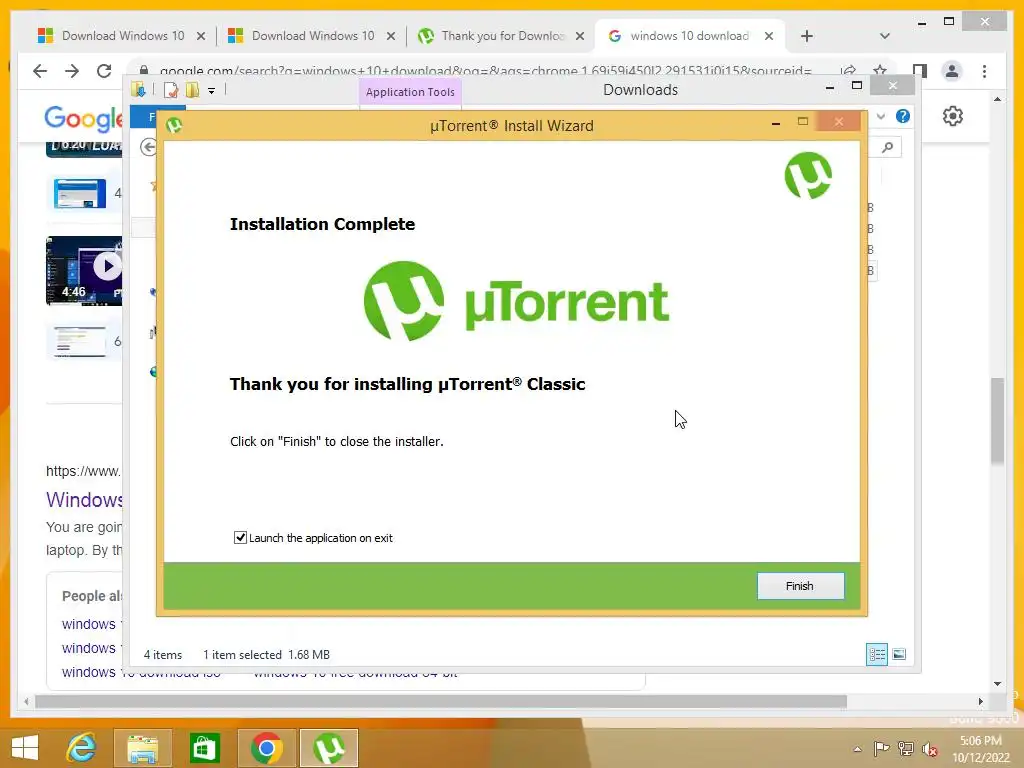Toggle Chrome side panel icon
The width and height of the screenshot is (1024, 768).
(x=920, y=71)
